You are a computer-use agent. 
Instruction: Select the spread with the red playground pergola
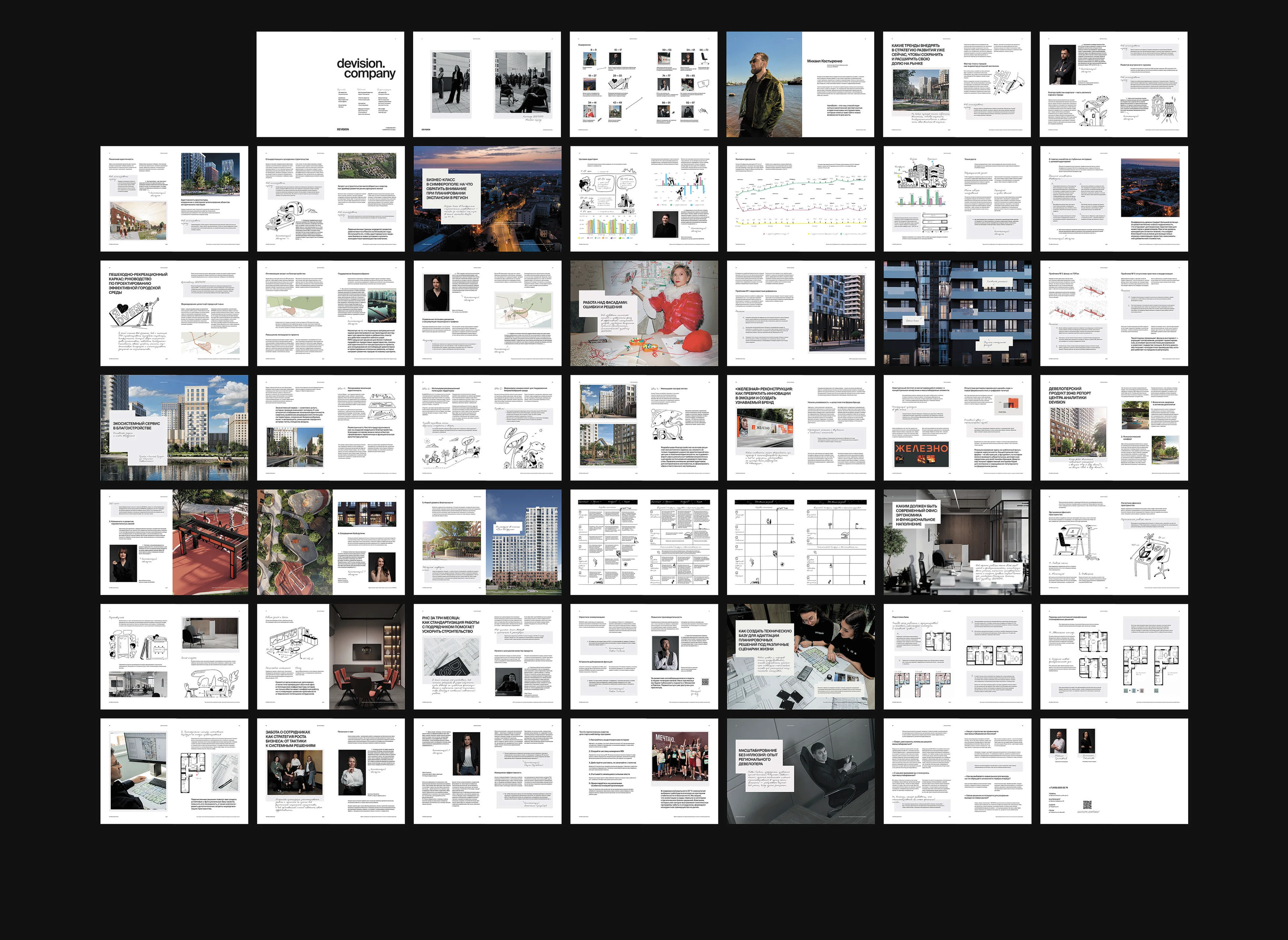point(174,542)
